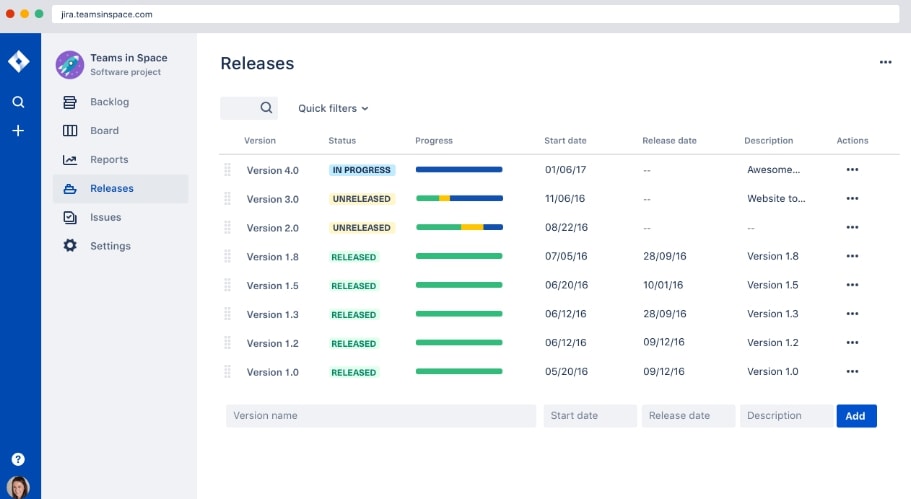Open actions menu for Version 1.8

[x=852, y=256]
